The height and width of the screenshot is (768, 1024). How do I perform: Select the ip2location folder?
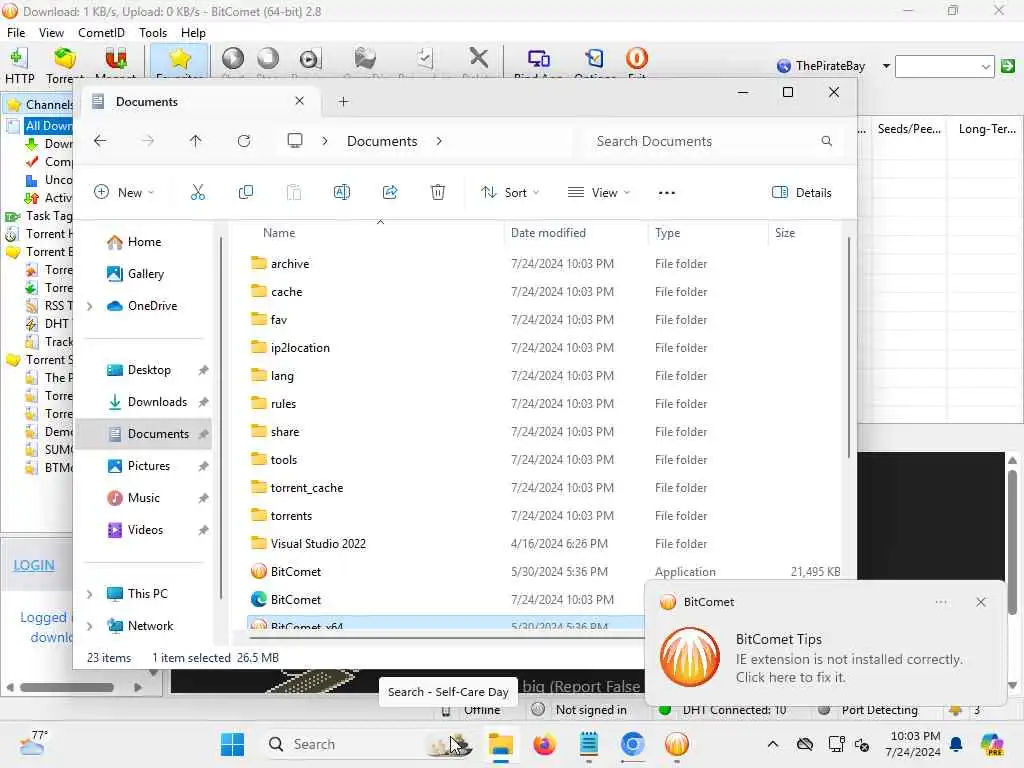click(300, 347)
